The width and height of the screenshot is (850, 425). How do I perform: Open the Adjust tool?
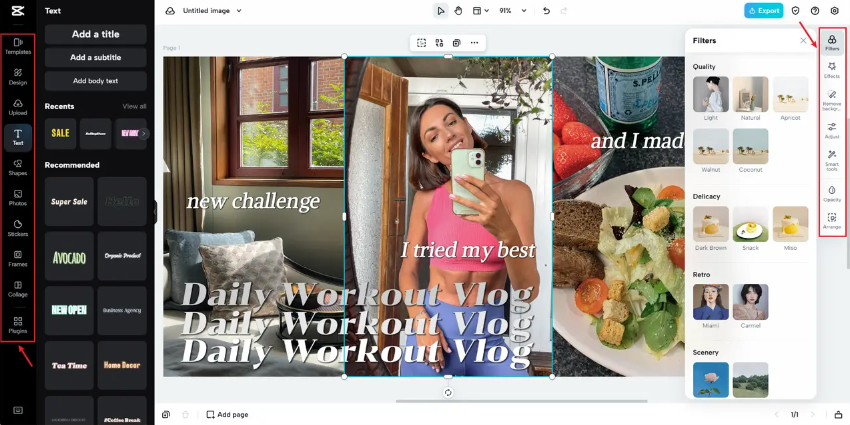[x=832, y=131]
